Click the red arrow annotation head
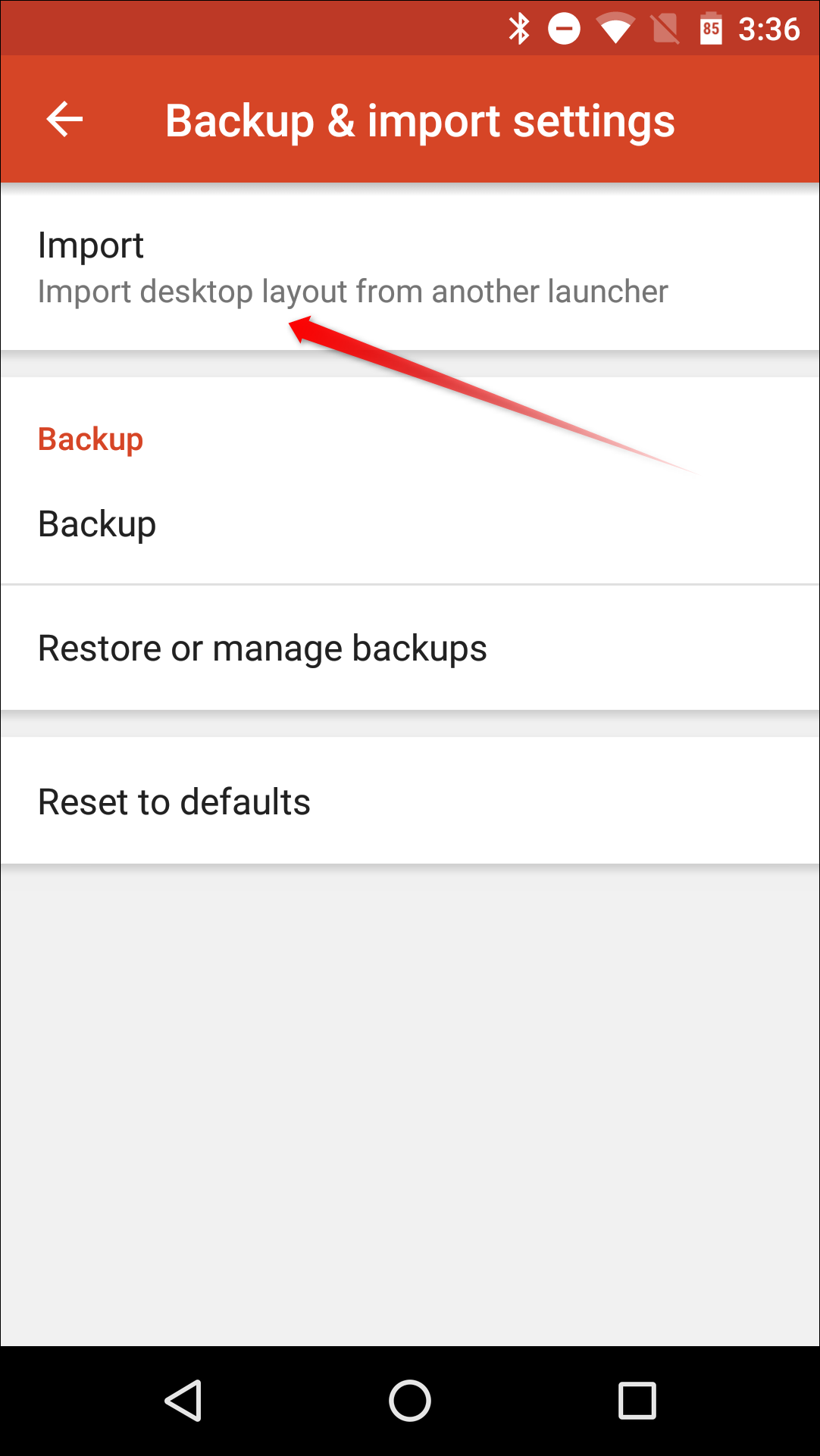The height and width of the screenshot is (1456, 820). [302, 329]
